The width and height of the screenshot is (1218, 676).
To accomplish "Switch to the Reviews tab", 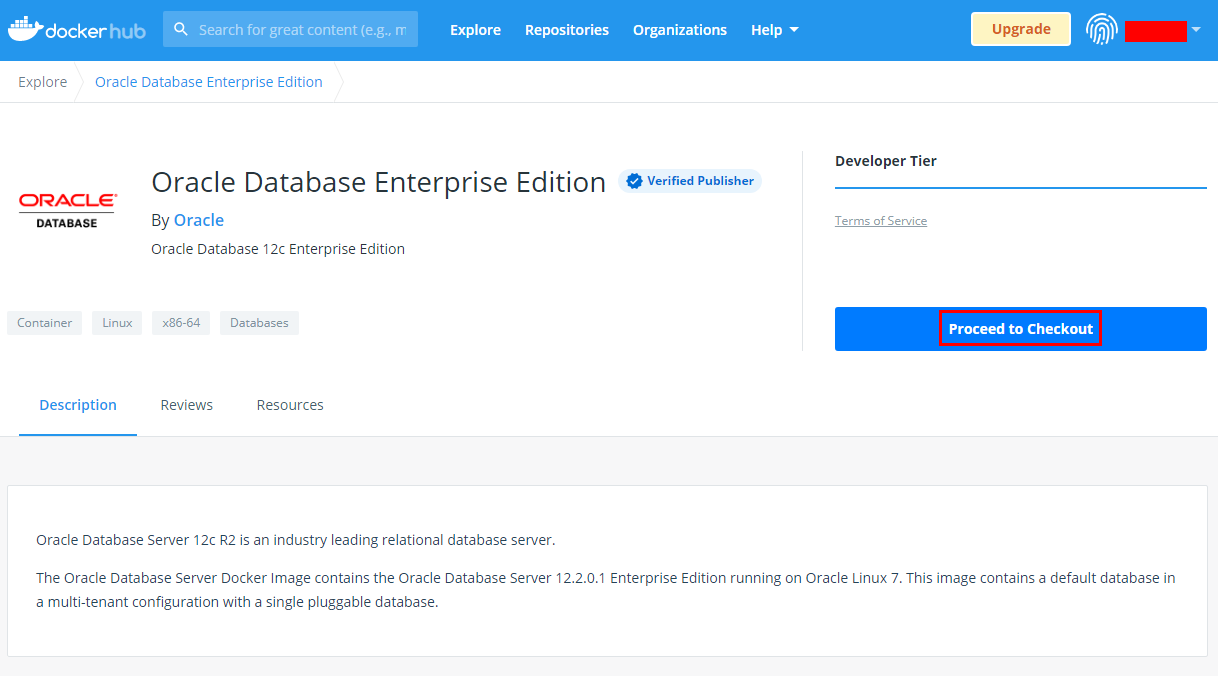I will (187, 405).
